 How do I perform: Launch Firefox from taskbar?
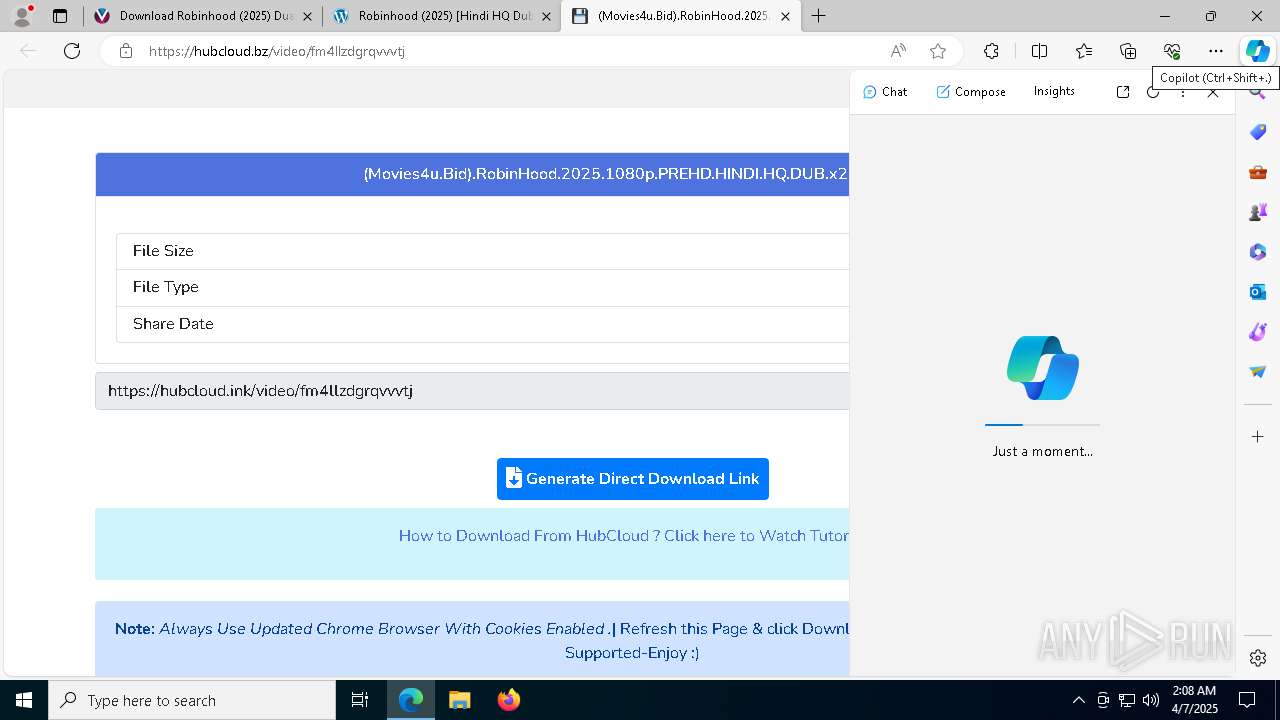pos(508,700)
